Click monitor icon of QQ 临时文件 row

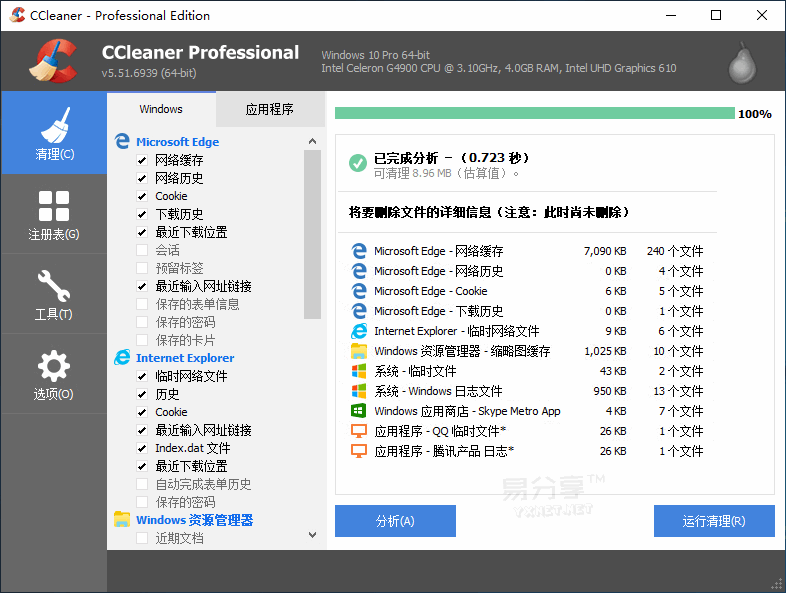point(359,431)
